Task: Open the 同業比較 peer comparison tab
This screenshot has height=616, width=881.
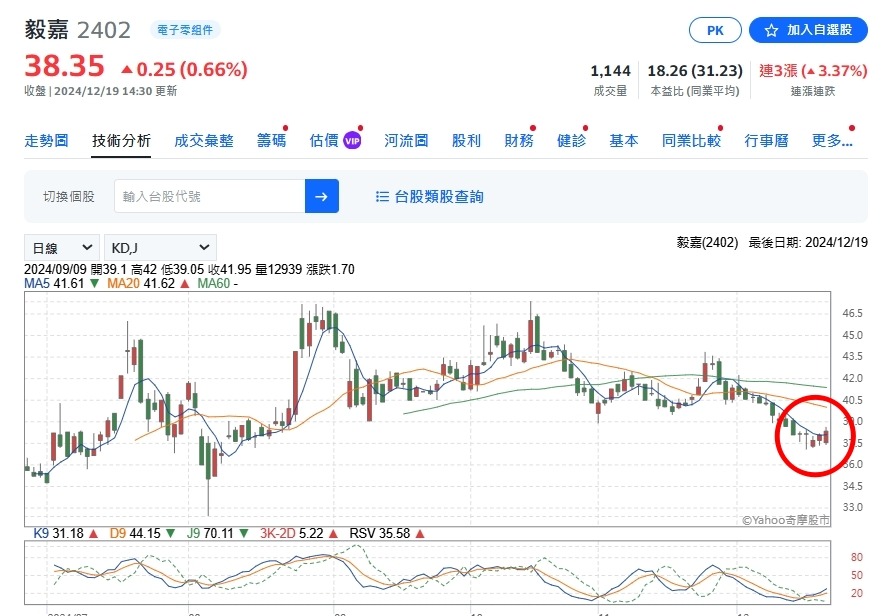Action: pos(691,141)
